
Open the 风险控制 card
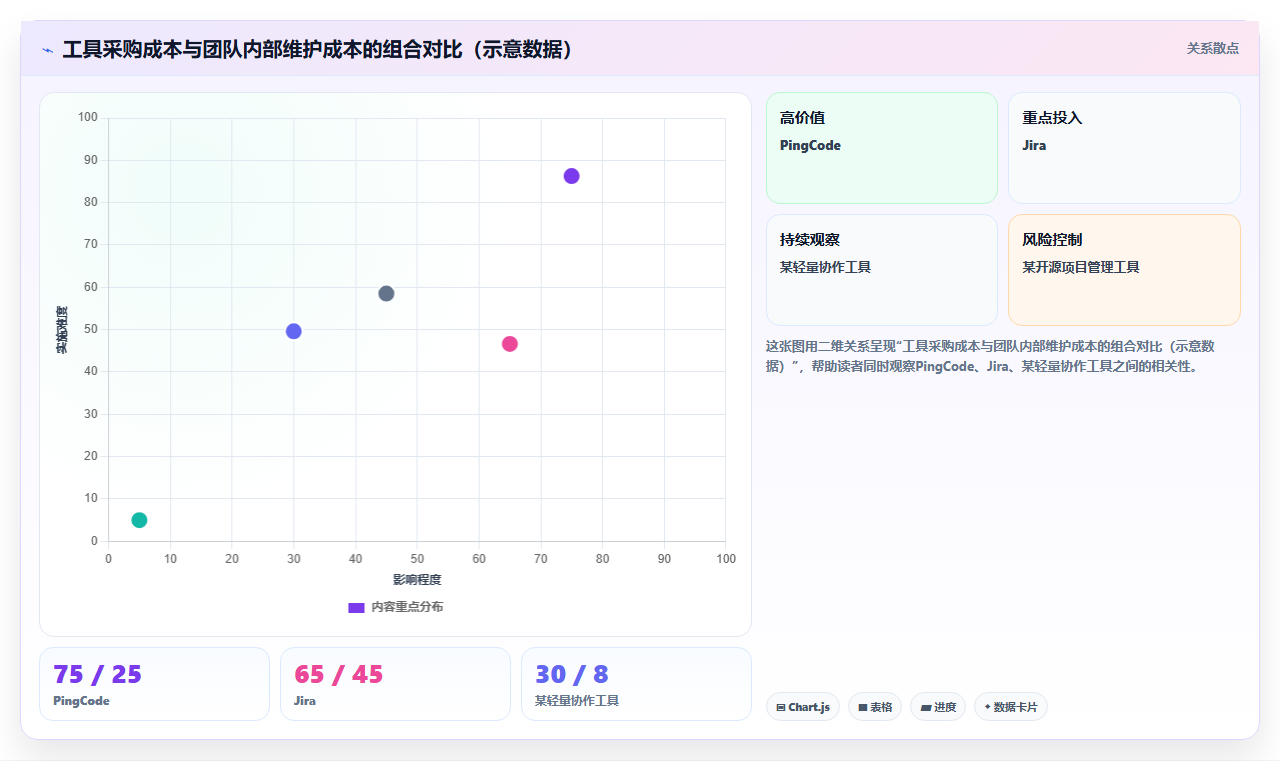click(x=1124, y=270)
